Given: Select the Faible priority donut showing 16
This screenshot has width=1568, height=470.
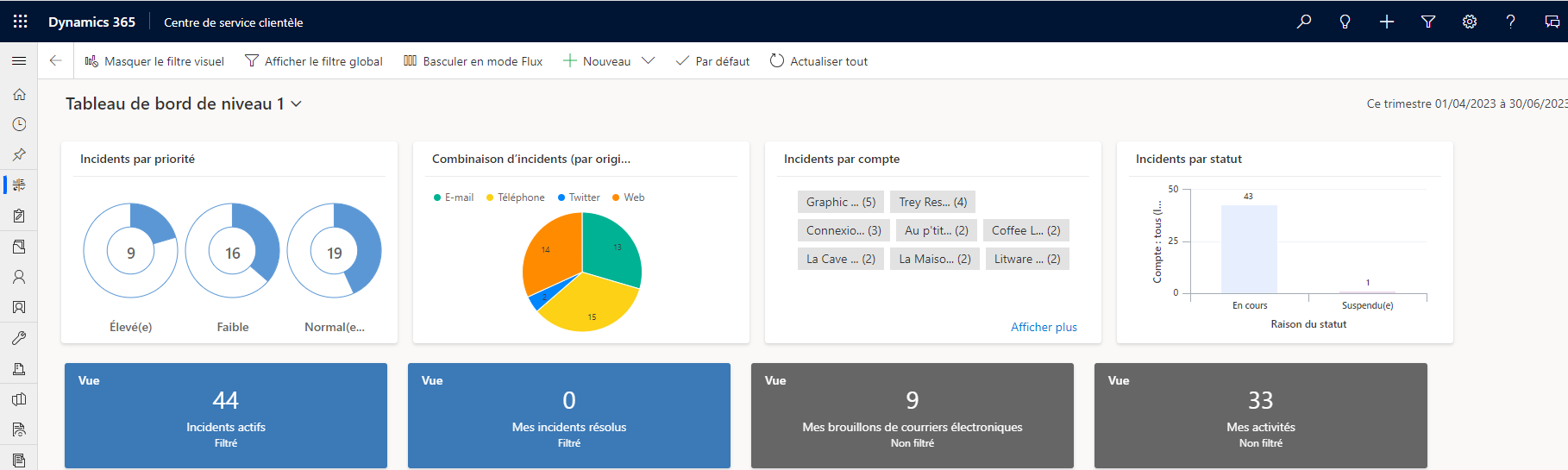Looking at the screenshot, I should tap(232, 251).
